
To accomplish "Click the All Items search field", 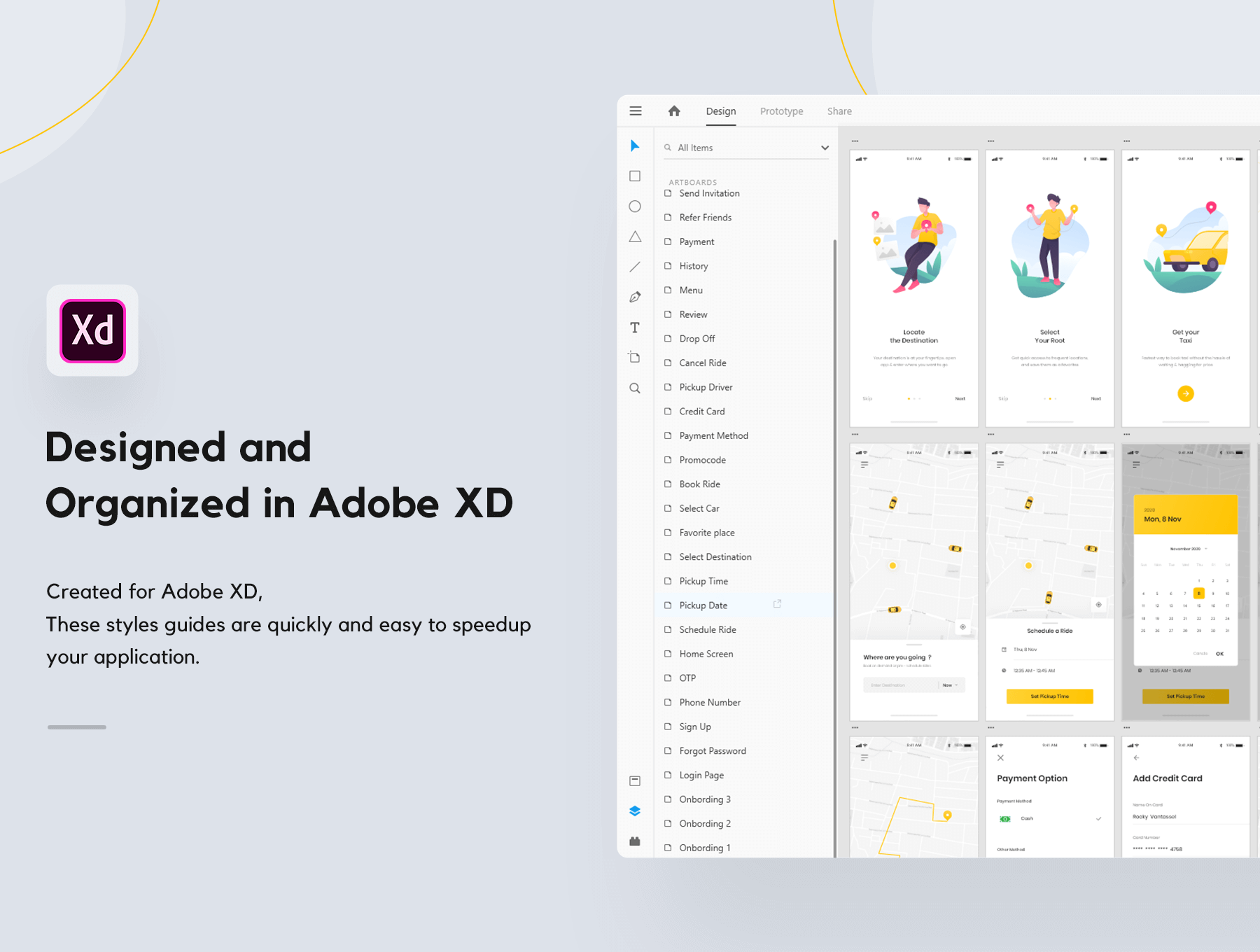I will (742, 148).
